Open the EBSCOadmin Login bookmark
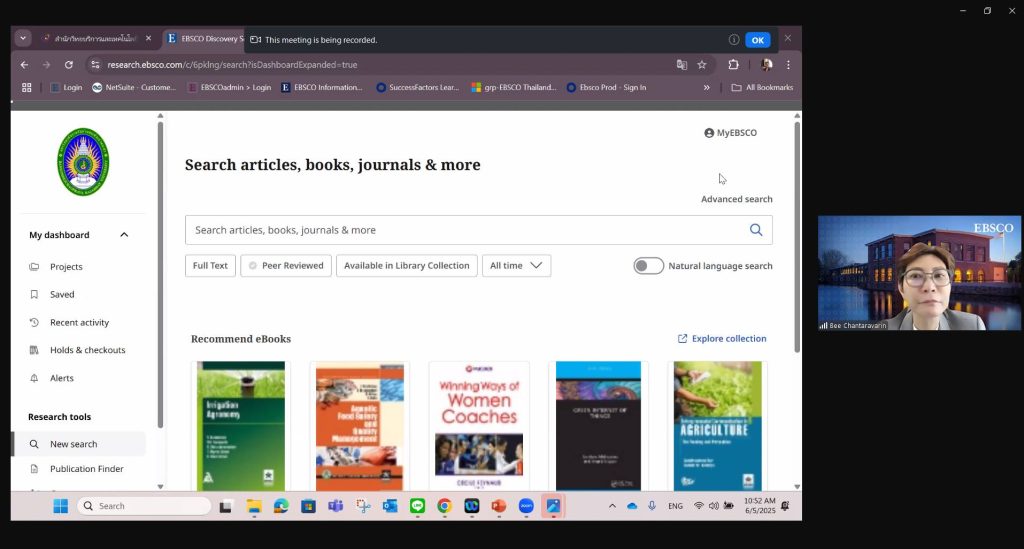This screenshot has height=549, width=1024. coord(229,87)
